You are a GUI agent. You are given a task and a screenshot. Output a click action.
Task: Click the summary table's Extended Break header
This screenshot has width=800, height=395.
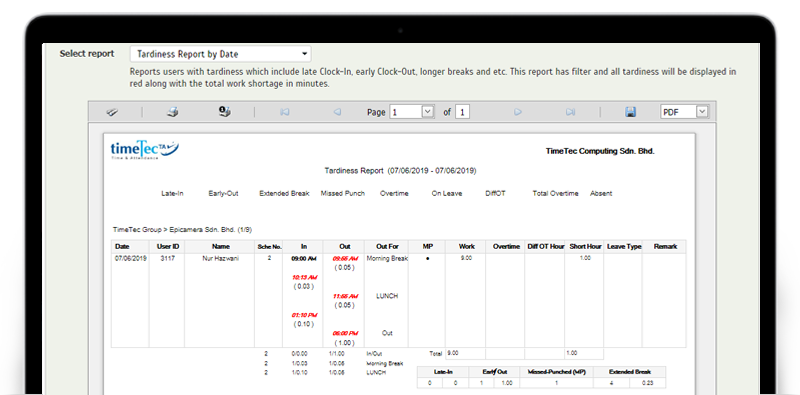(x=630, y=372)
